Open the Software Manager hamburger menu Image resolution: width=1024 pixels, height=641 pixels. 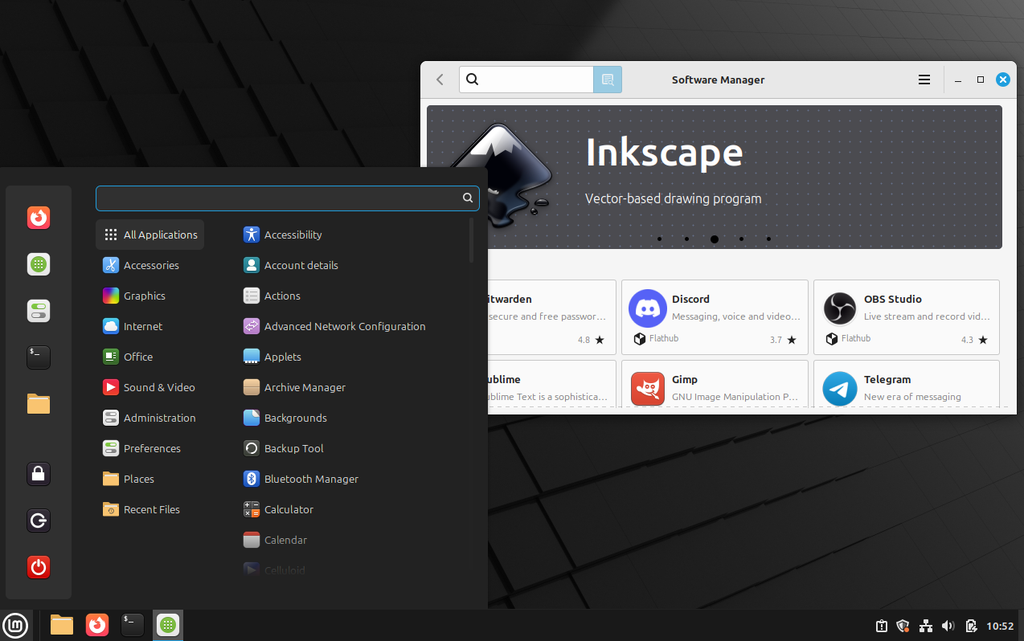click(924, 80)
